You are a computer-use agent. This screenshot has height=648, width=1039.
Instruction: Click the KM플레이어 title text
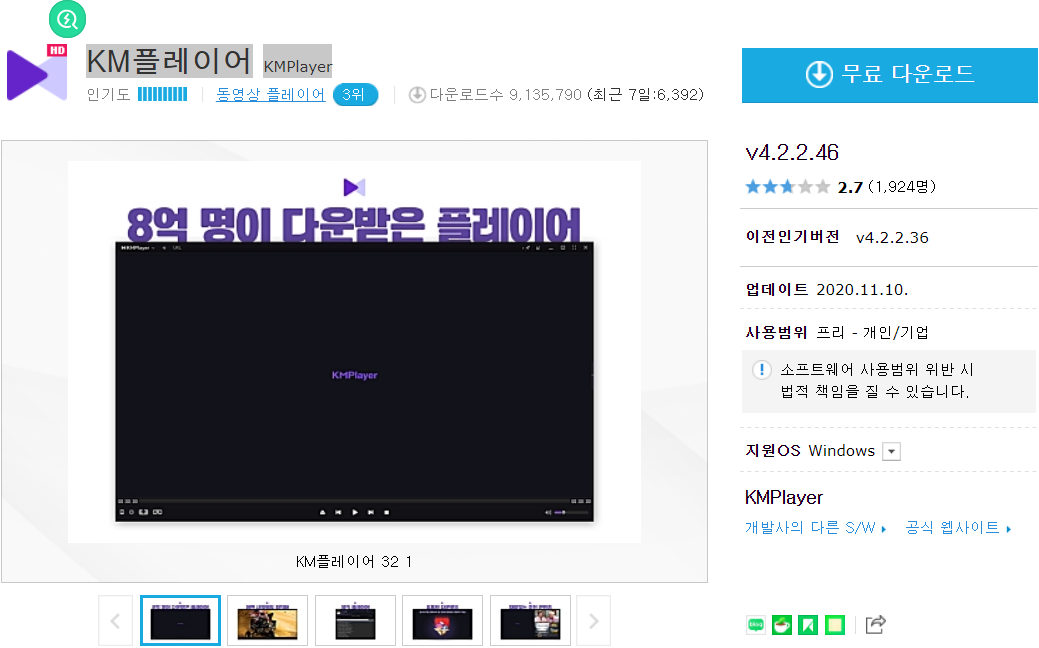point(169,62)
